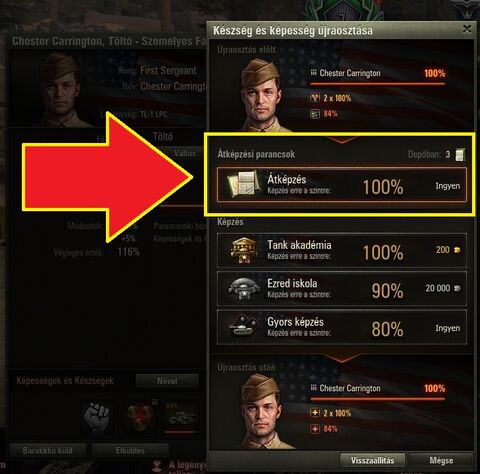Click the Barakkba küld button
This screenshot has height=474, width=480.
[47, 451]
